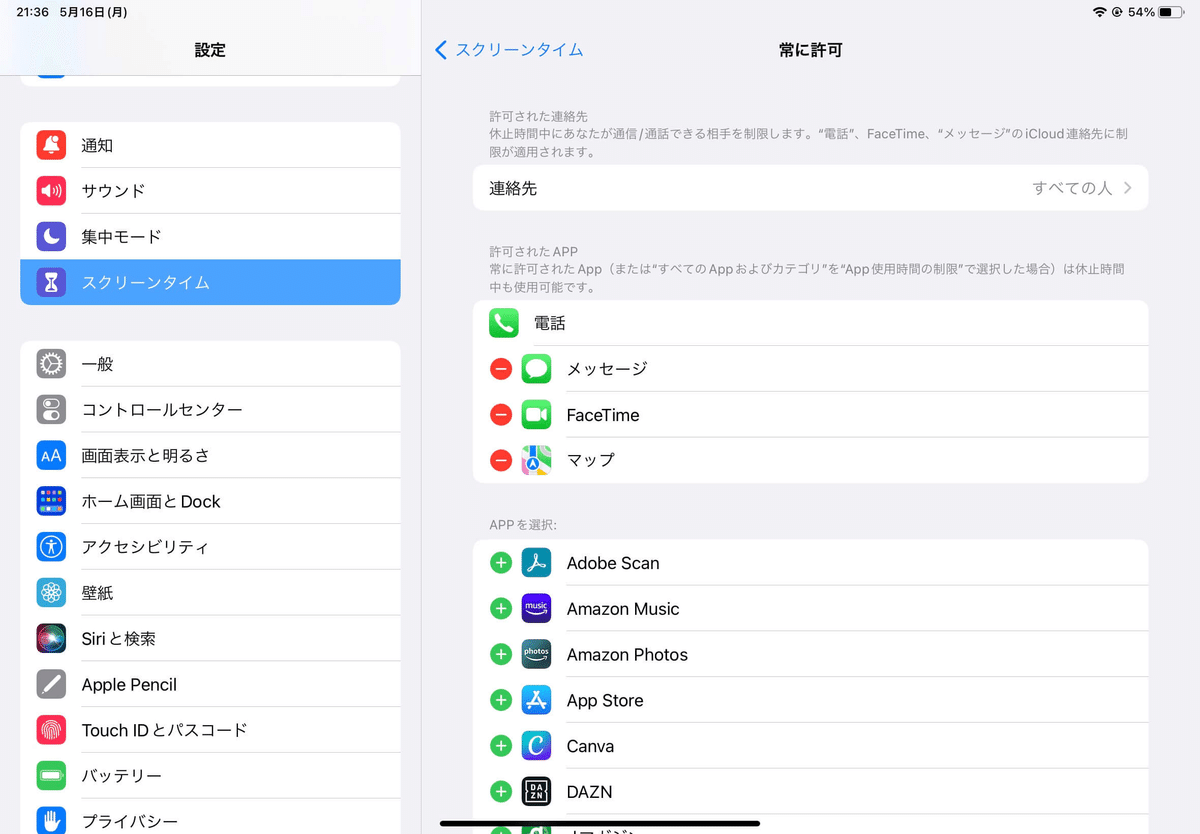This screenshot has width=1200, height=834.
Task: Open the マップ app icon
Action: coord(536,460)
